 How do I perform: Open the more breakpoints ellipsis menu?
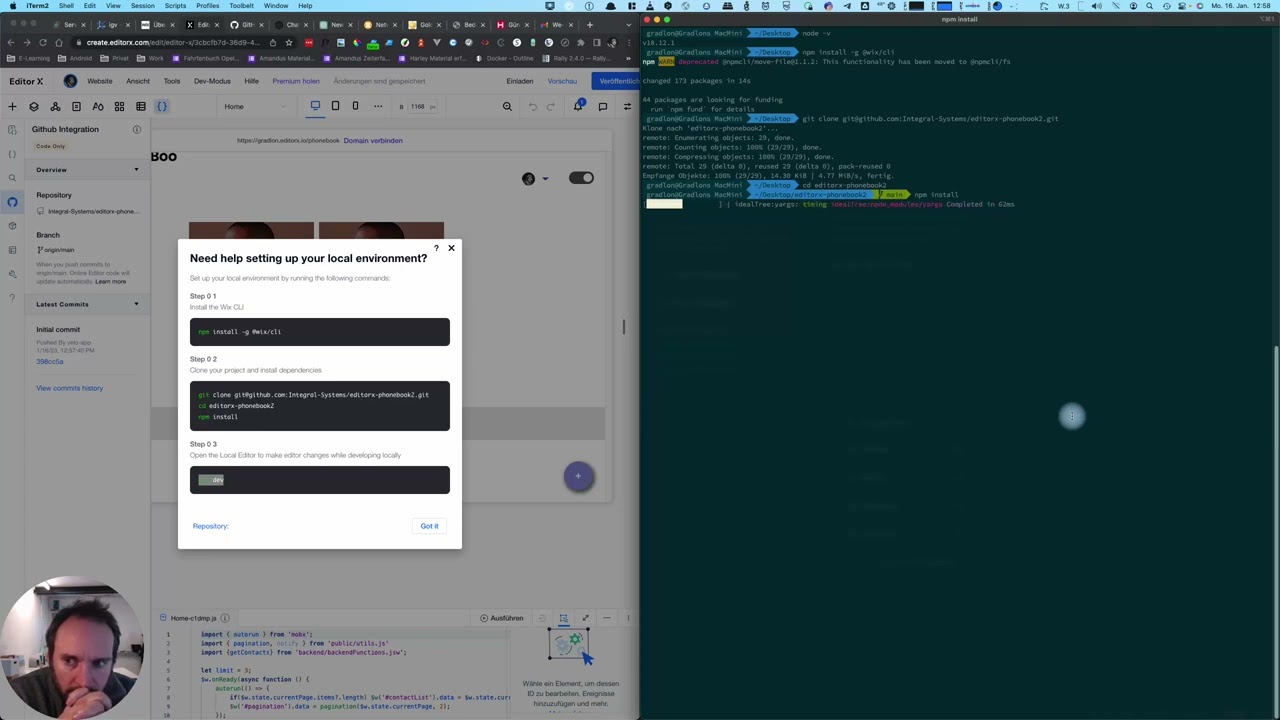tap(377, 106)
